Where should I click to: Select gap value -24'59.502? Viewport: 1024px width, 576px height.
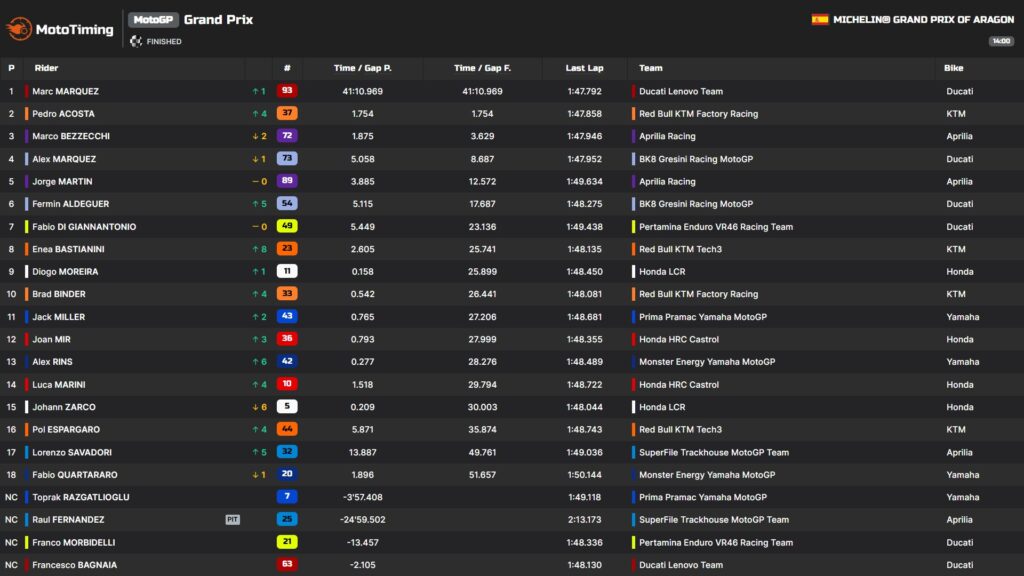(x=362, y=520)
